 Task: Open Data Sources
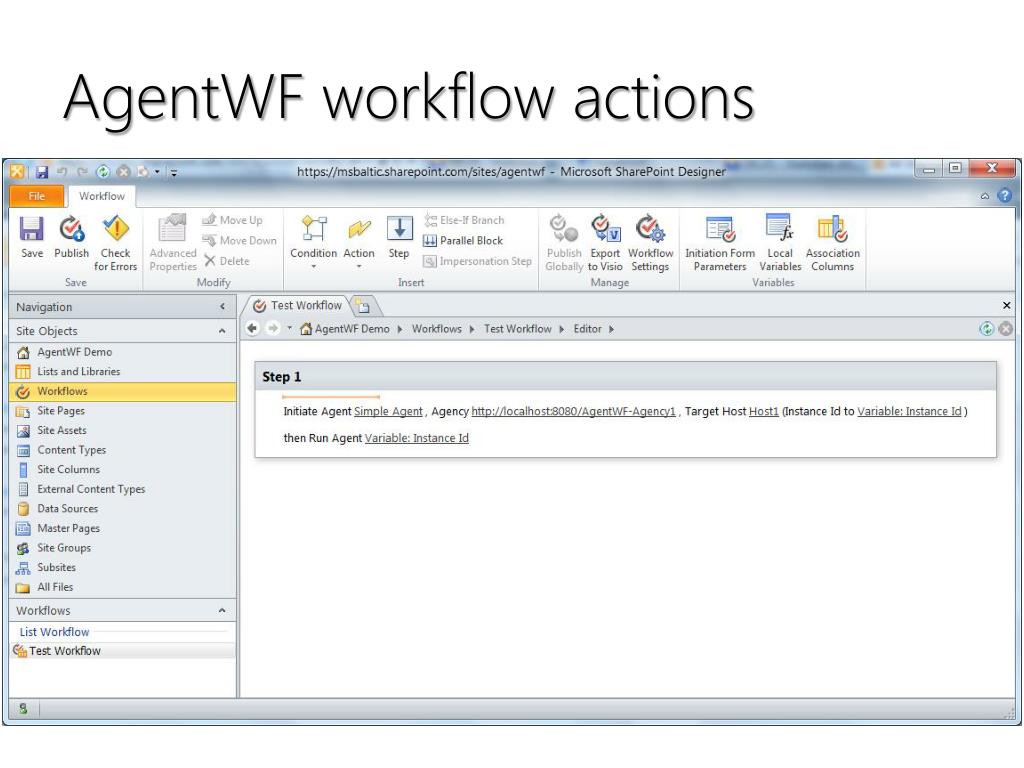click(123, 509)
